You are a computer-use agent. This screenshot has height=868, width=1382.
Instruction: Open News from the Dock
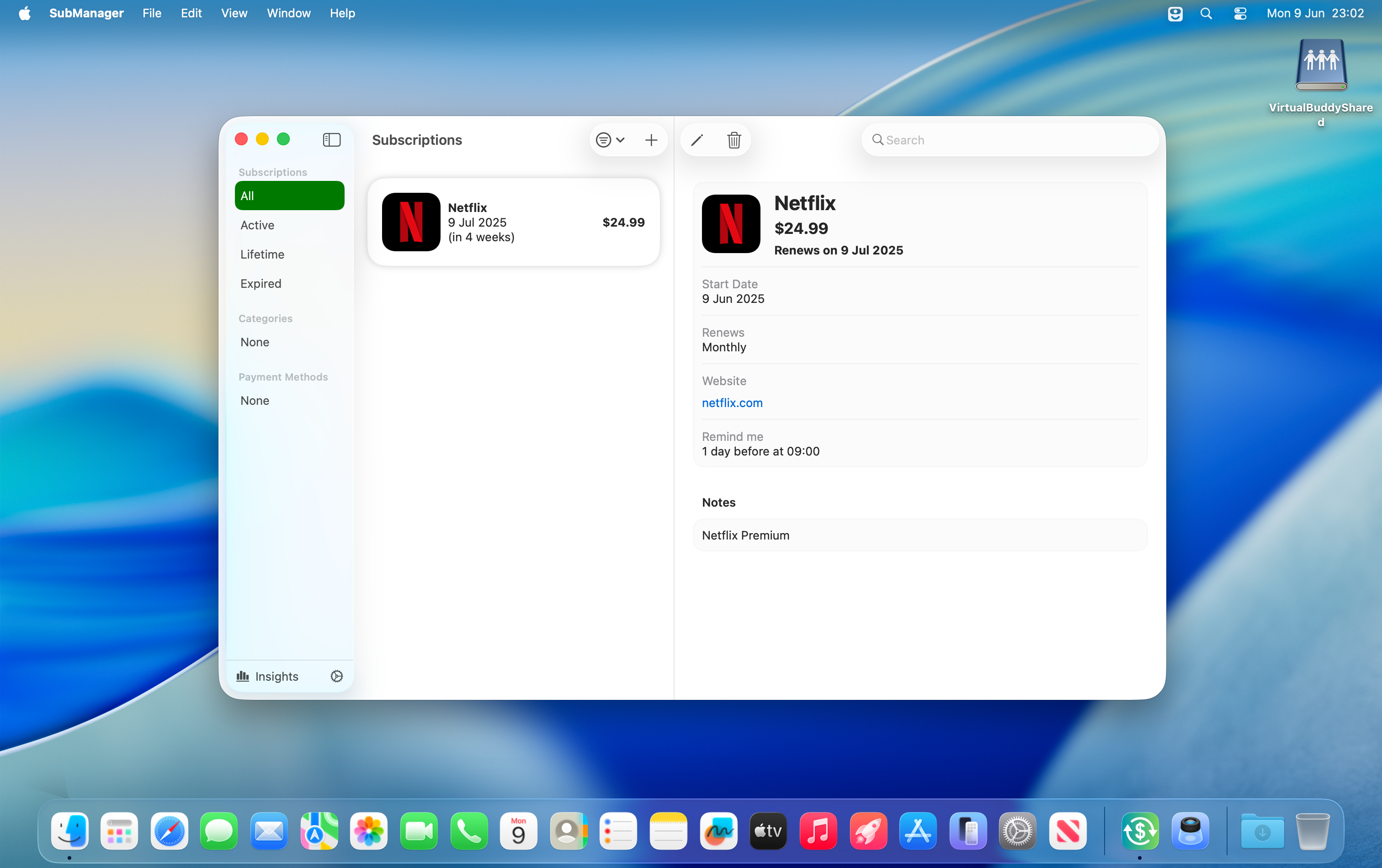pyautogui.click(x=1068, y=830)
